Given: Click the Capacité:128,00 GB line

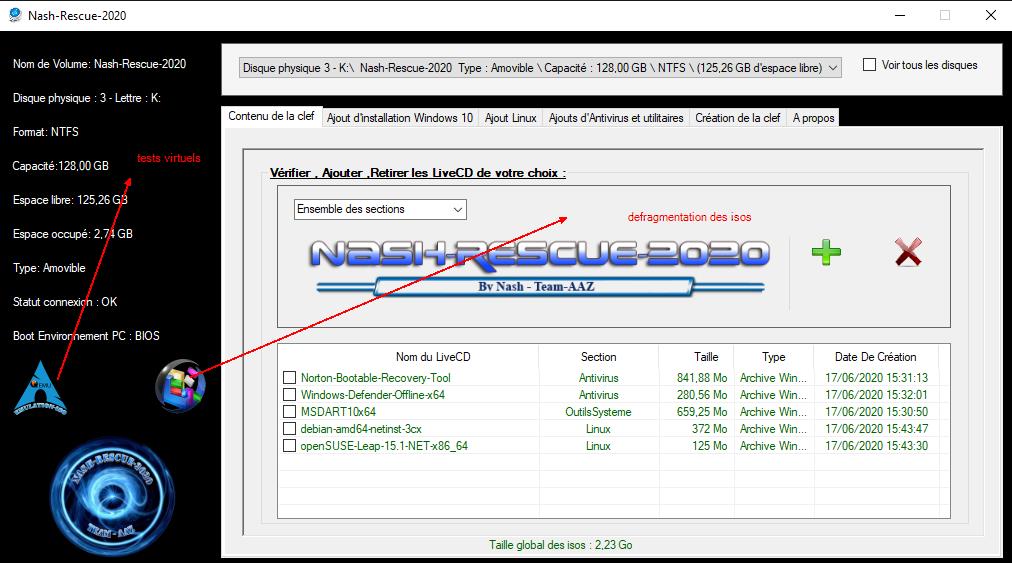Looking at the screenshot, I should click(61, 166).
